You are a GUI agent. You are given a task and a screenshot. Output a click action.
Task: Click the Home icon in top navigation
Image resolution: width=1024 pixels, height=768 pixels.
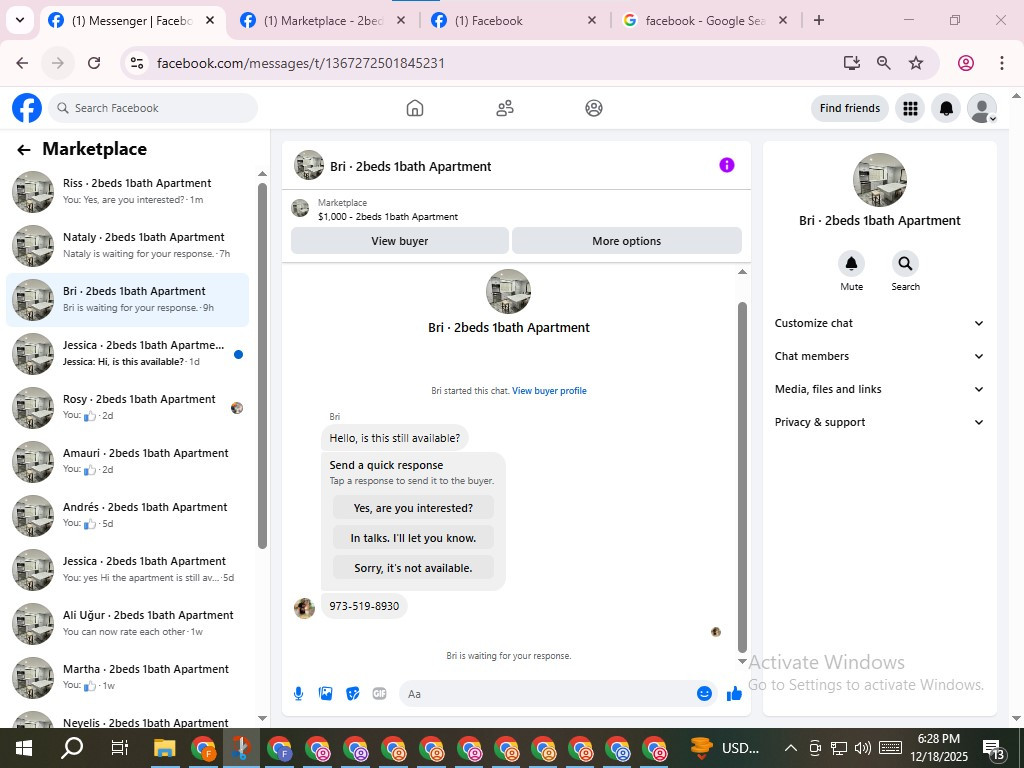[x=415, y=108]
